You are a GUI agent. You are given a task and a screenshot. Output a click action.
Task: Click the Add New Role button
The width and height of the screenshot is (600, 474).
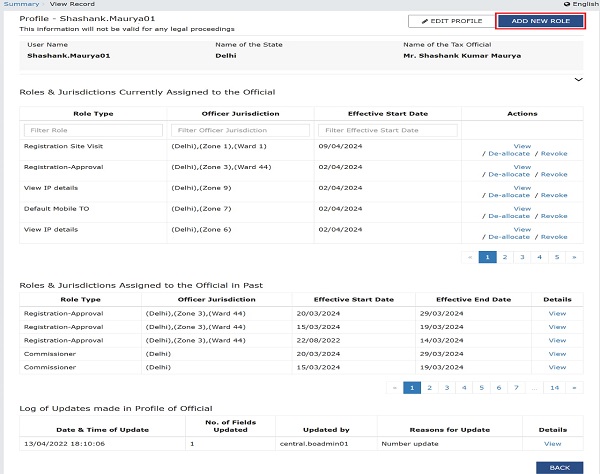pyautogui.click(x=541, y=21)
